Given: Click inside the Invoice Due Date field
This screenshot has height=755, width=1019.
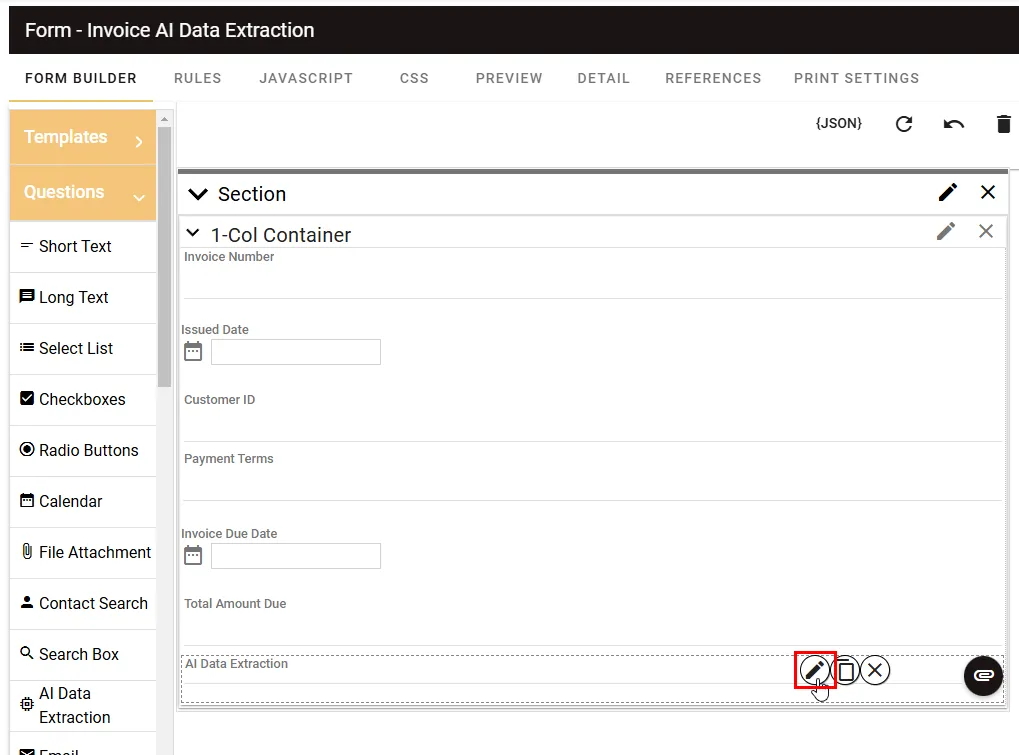Looking at the screenshot, I should coord(295,556).
